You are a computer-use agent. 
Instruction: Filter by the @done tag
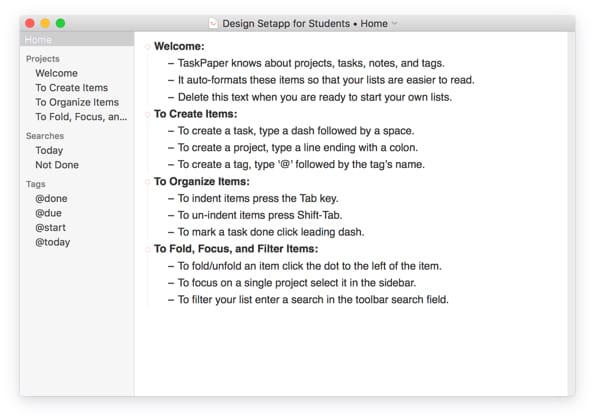click(x=51, y=199)
